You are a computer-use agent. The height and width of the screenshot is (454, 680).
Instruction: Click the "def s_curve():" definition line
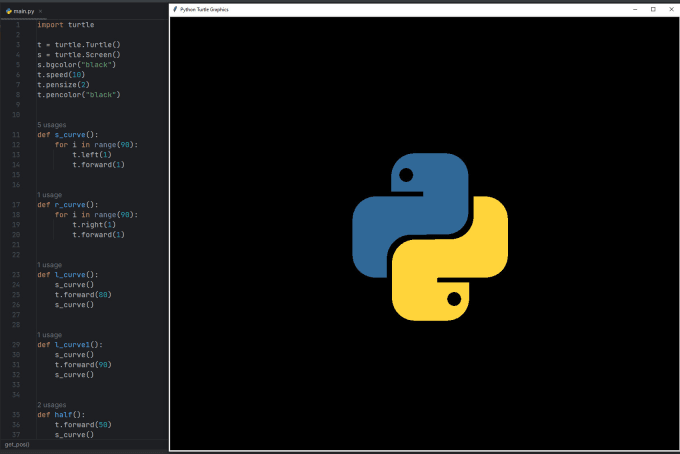pyautogui.click(x=68, y=135)
